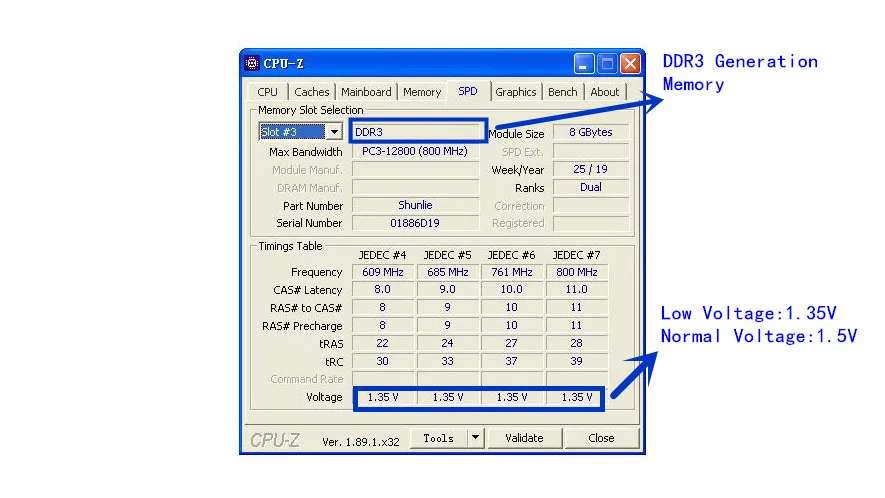Open the Slot #3 memory slot dropdown
The width and height of the screenshot is (885, 498).
point(300,132)
